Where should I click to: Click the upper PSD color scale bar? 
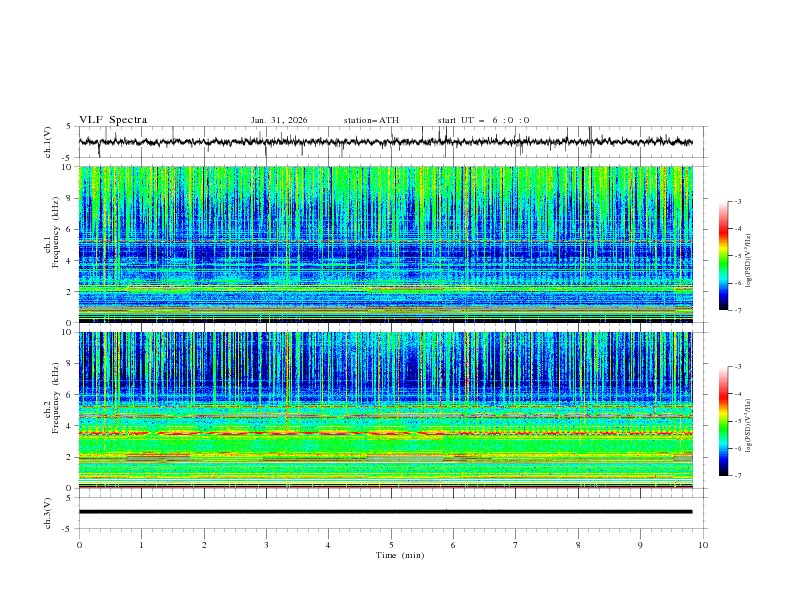(723, 256)
